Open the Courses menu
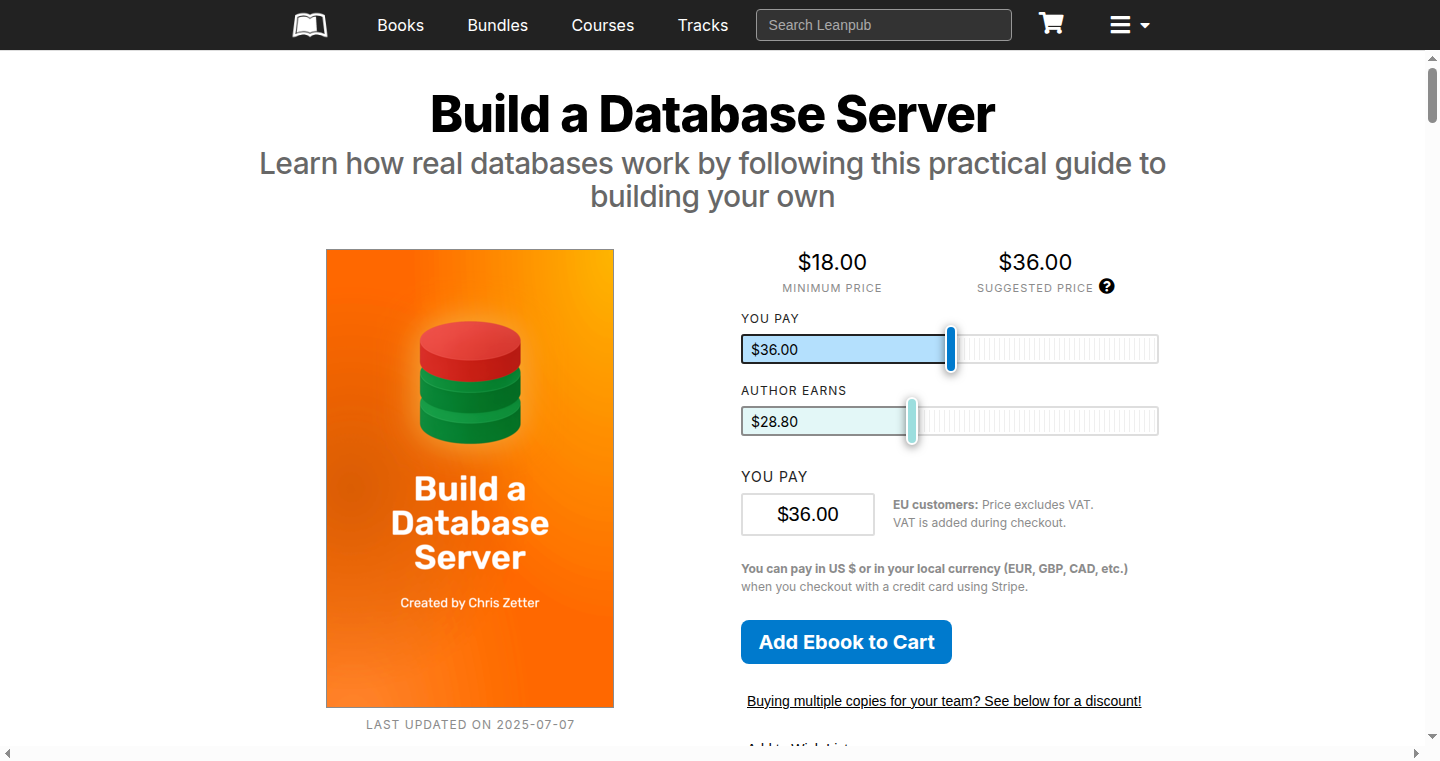This screenshot has width=1440, height=761. point(602,25)
